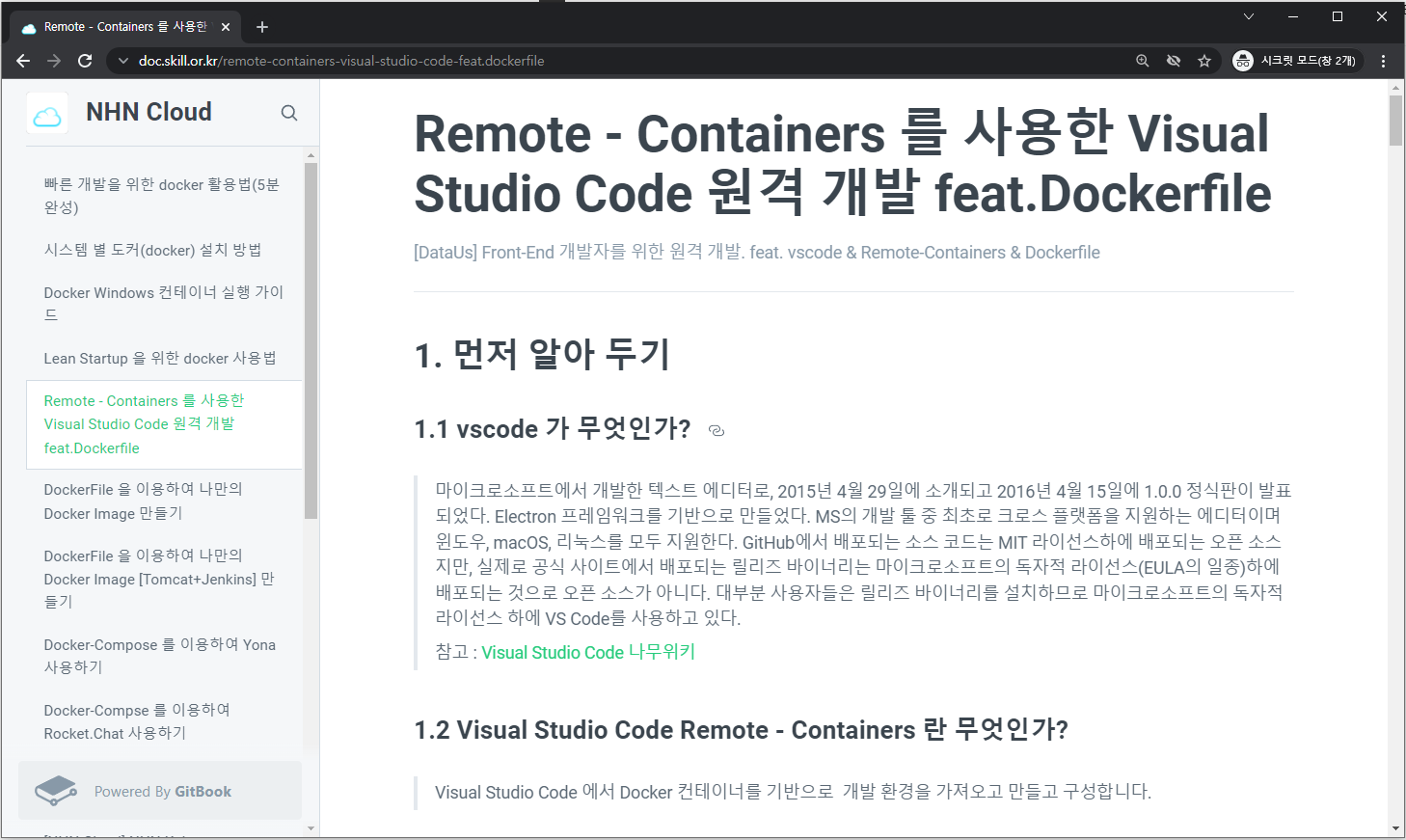Open 'Docker-Compose 를 이용하여 Yona 사용하기'
1406x840 pixels.
click(x=163, y=656)
